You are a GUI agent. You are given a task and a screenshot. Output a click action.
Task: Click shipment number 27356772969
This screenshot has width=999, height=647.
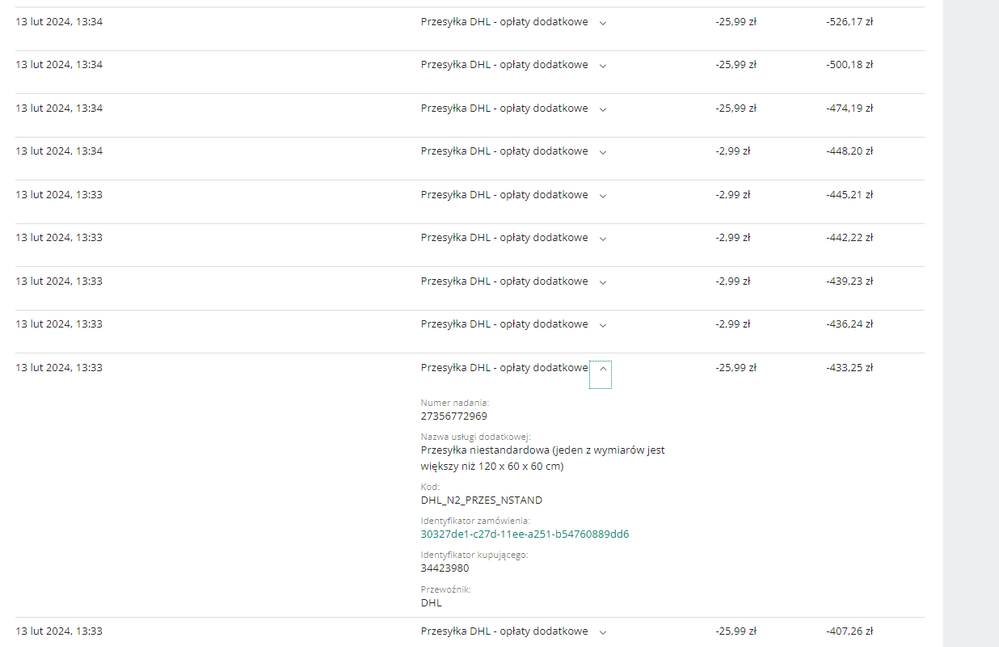pos(454,416)
